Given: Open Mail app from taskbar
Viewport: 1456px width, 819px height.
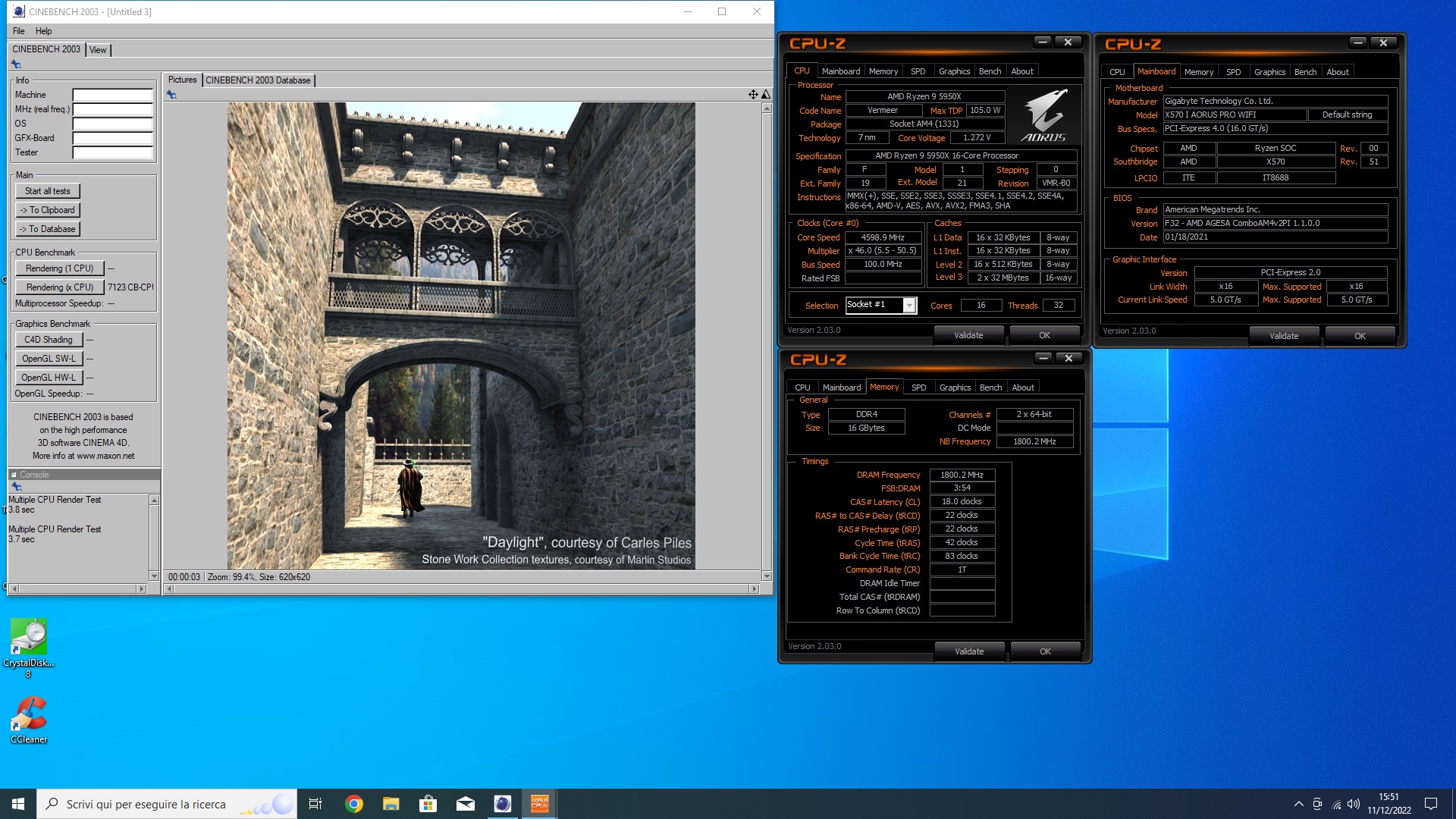Looking at the screenshot, I should pos(466,804).
